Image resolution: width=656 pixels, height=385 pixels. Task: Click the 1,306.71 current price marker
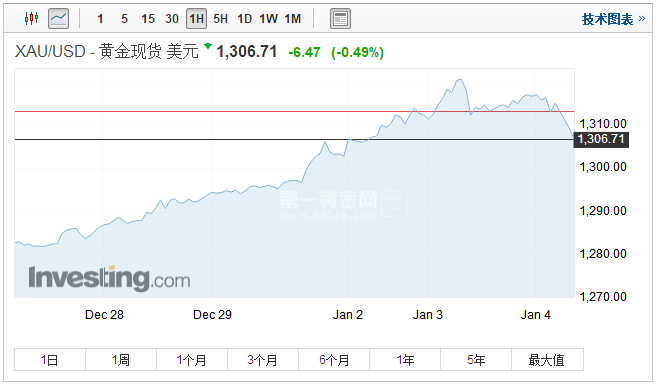(x=601, y=139)
